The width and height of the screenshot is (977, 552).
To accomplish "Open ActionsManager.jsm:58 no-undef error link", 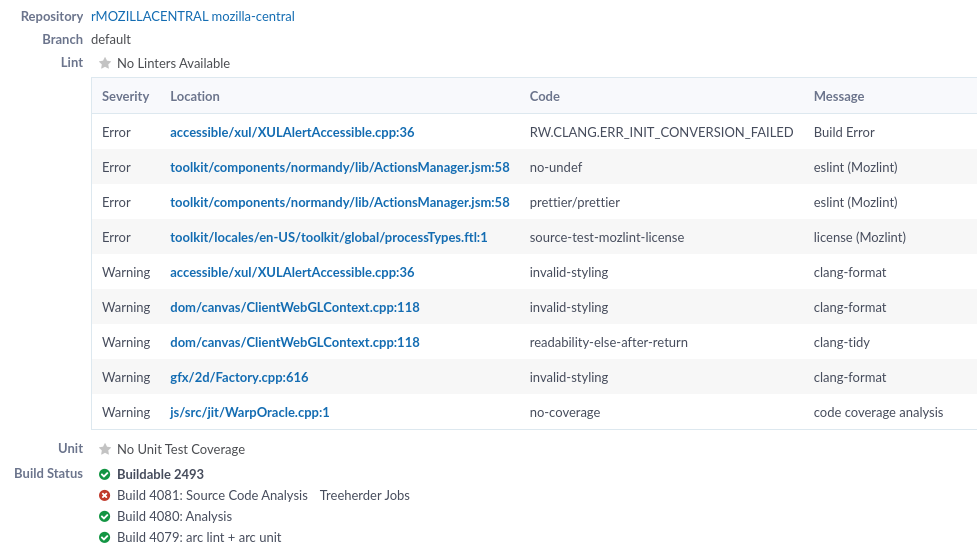I will pos(339,167).
